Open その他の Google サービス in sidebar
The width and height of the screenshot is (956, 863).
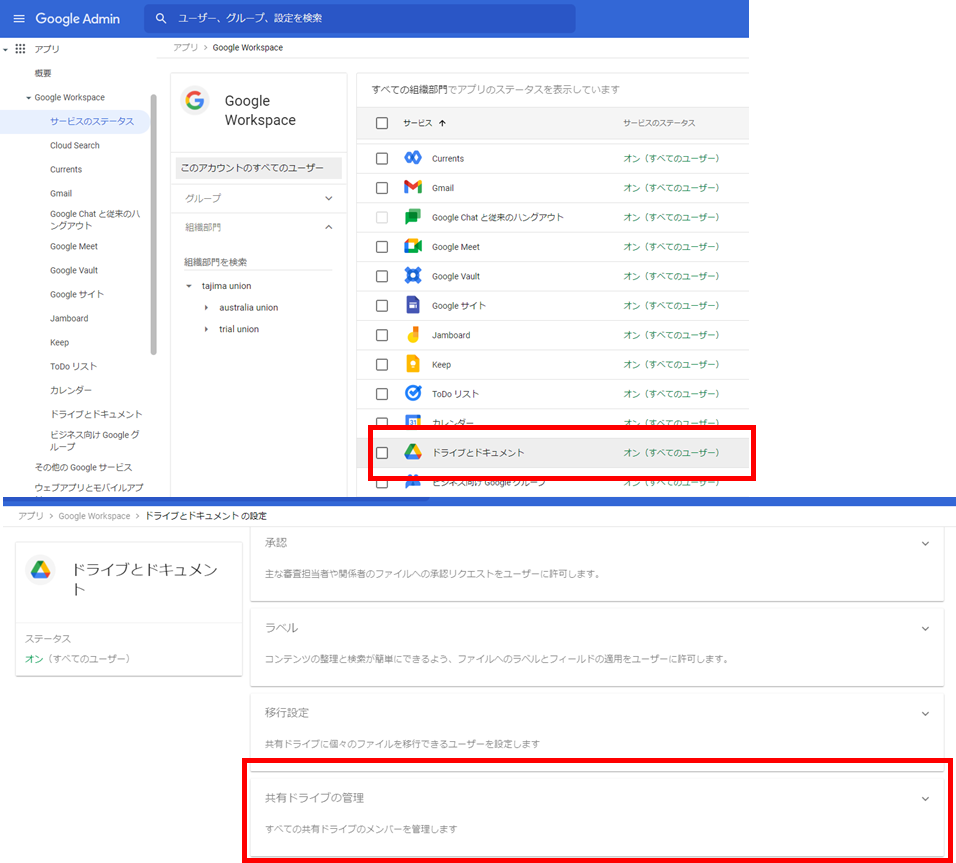[83, 467]
